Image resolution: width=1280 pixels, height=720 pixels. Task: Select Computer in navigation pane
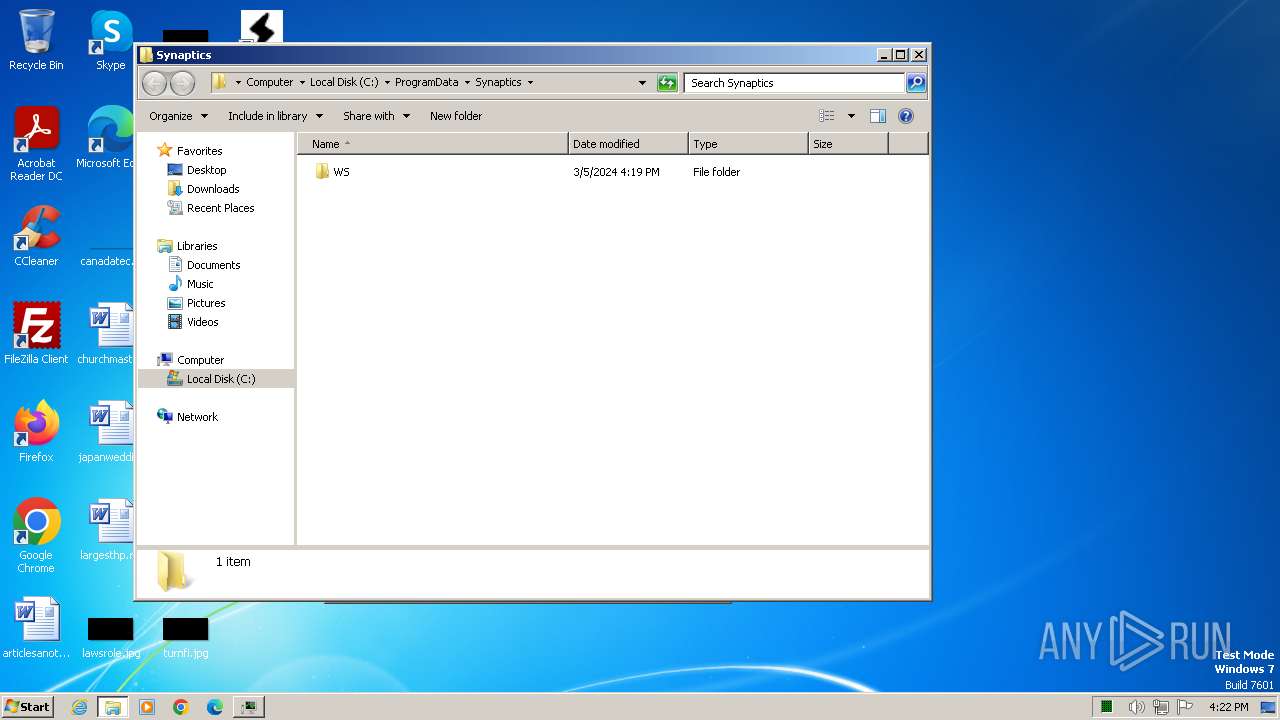pyautogui.click(x=200, y=360)
